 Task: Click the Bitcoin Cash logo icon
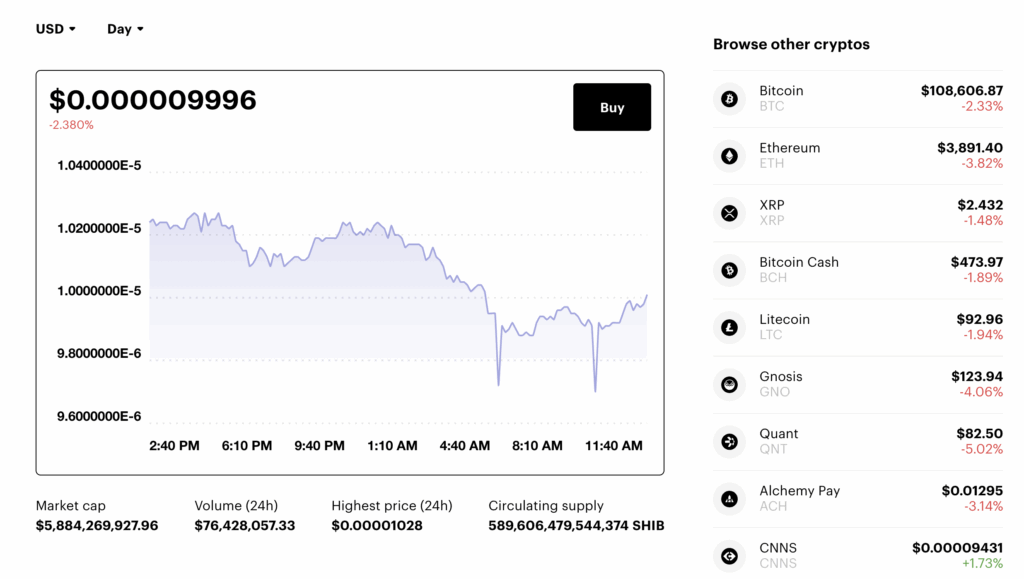[729, 270]
